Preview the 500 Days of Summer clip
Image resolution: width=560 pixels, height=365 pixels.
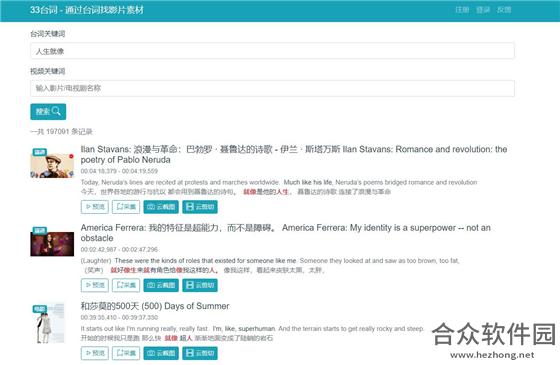95,353
